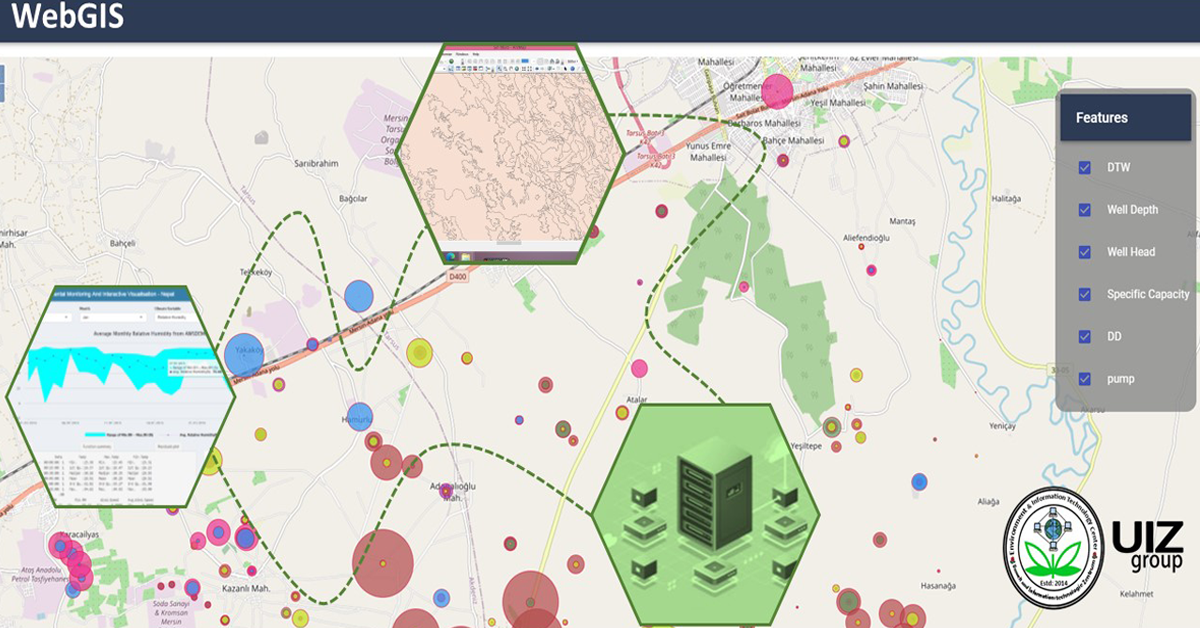The height and width of the screenshot is (628, 1200).
Task: Disable the Well Head layer checkbox
Action: pos(1084,252)
